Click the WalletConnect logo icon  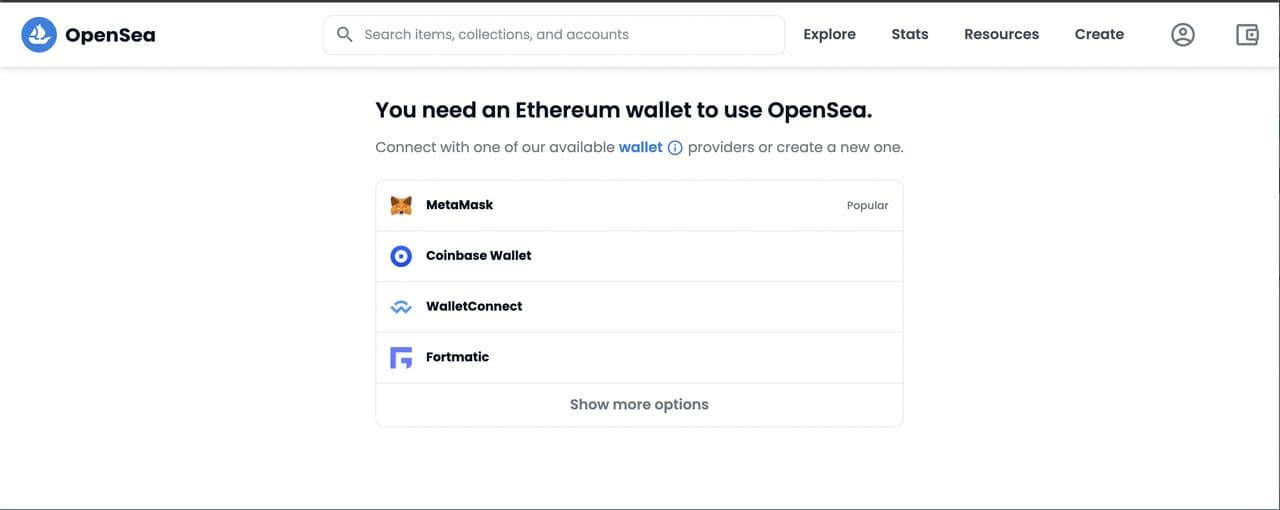coord(401,307)
